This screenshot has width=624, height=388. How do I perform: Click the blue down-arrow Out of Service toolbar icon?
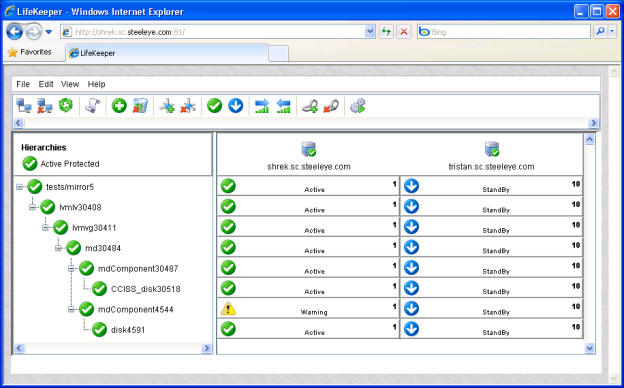tap(236, 106)
